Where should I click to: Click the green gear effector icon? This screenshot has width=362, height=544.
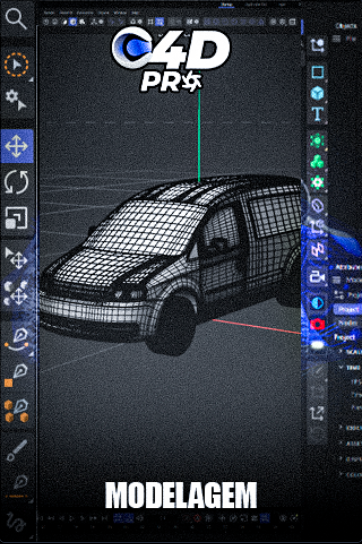pos(317,182)
